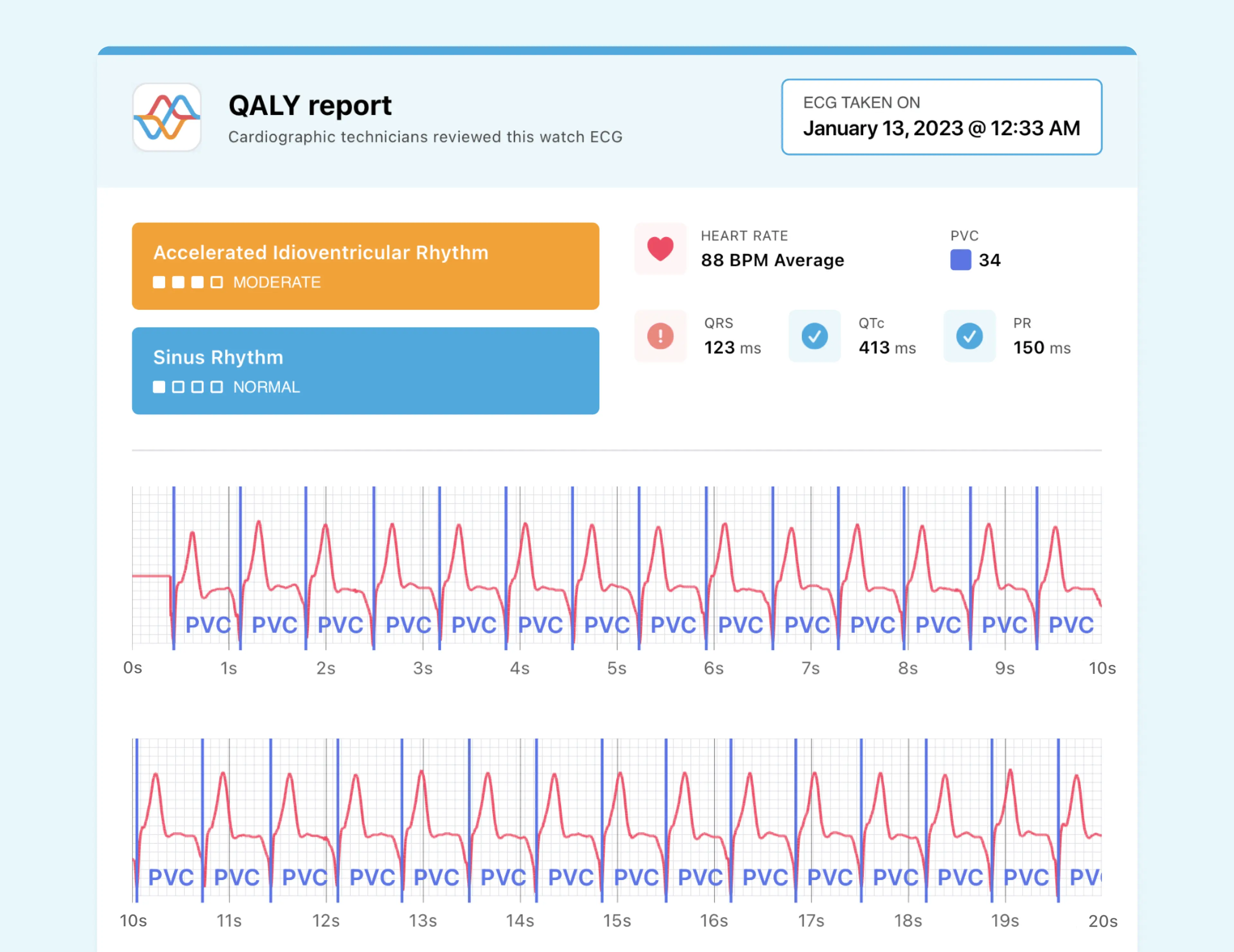Toggle the second severity square on the orange banner
The width and height of the screenshot is (1234, 952).
click(178, 282)
